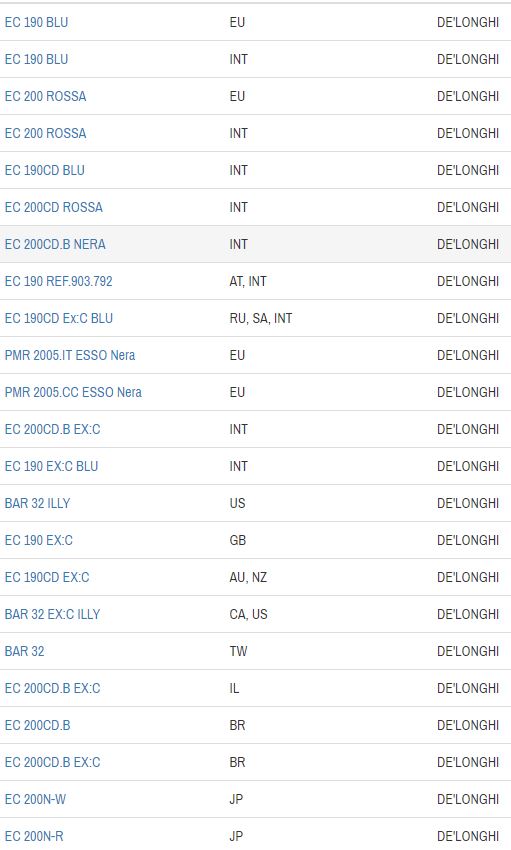Select the EC 200N-R model link

34,836
